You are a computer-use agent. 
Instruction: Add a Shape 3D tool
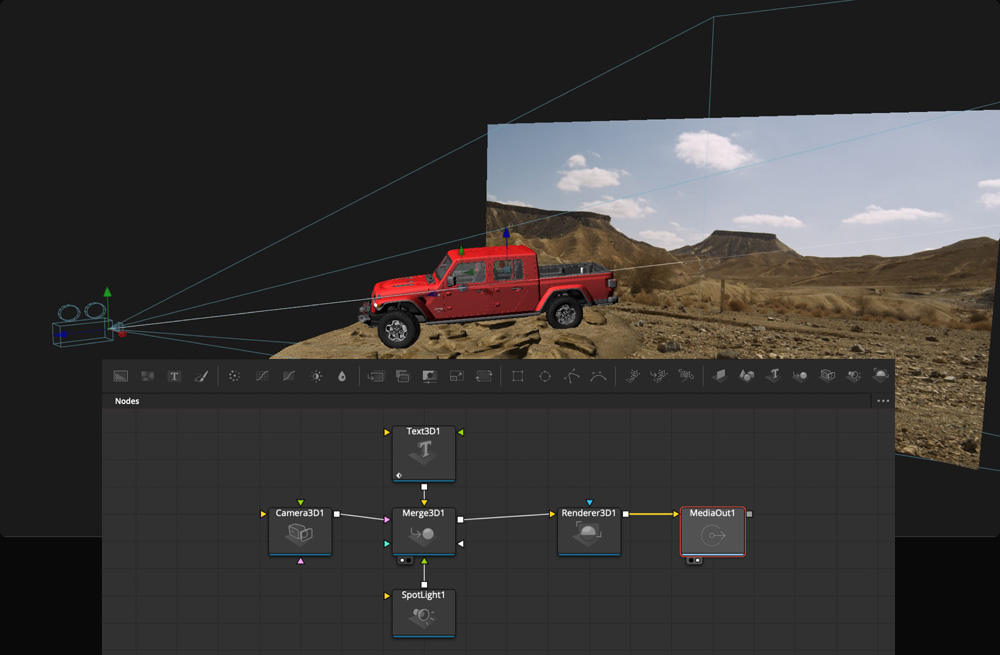(747, 376)
